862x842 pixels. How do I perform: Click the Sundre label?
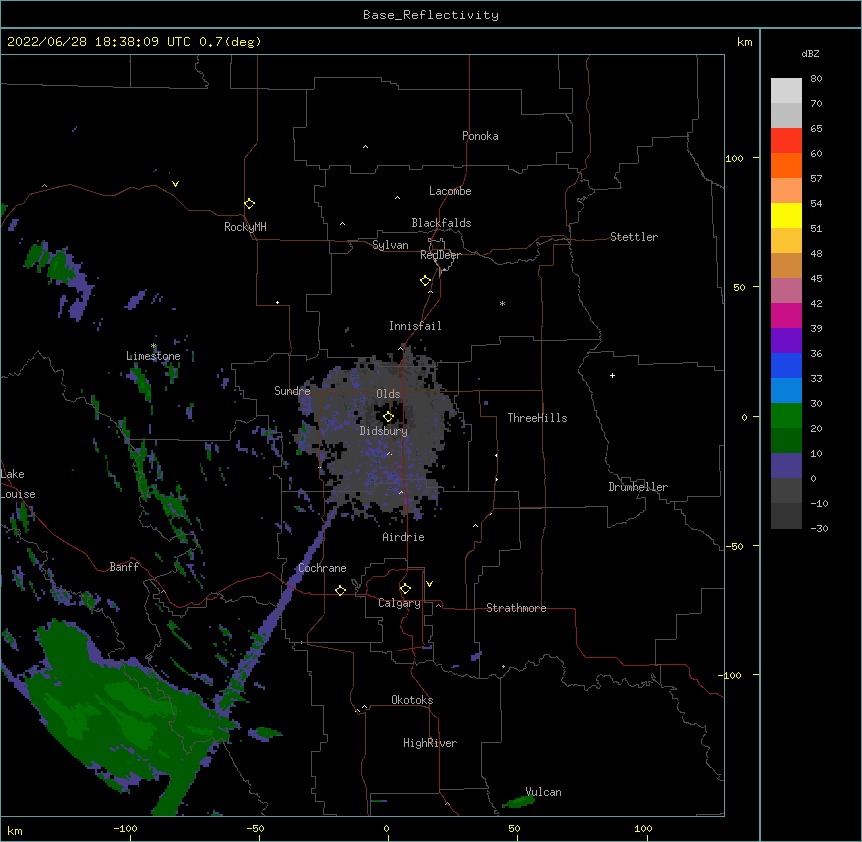pyautogui.click(x=292, y=391)
